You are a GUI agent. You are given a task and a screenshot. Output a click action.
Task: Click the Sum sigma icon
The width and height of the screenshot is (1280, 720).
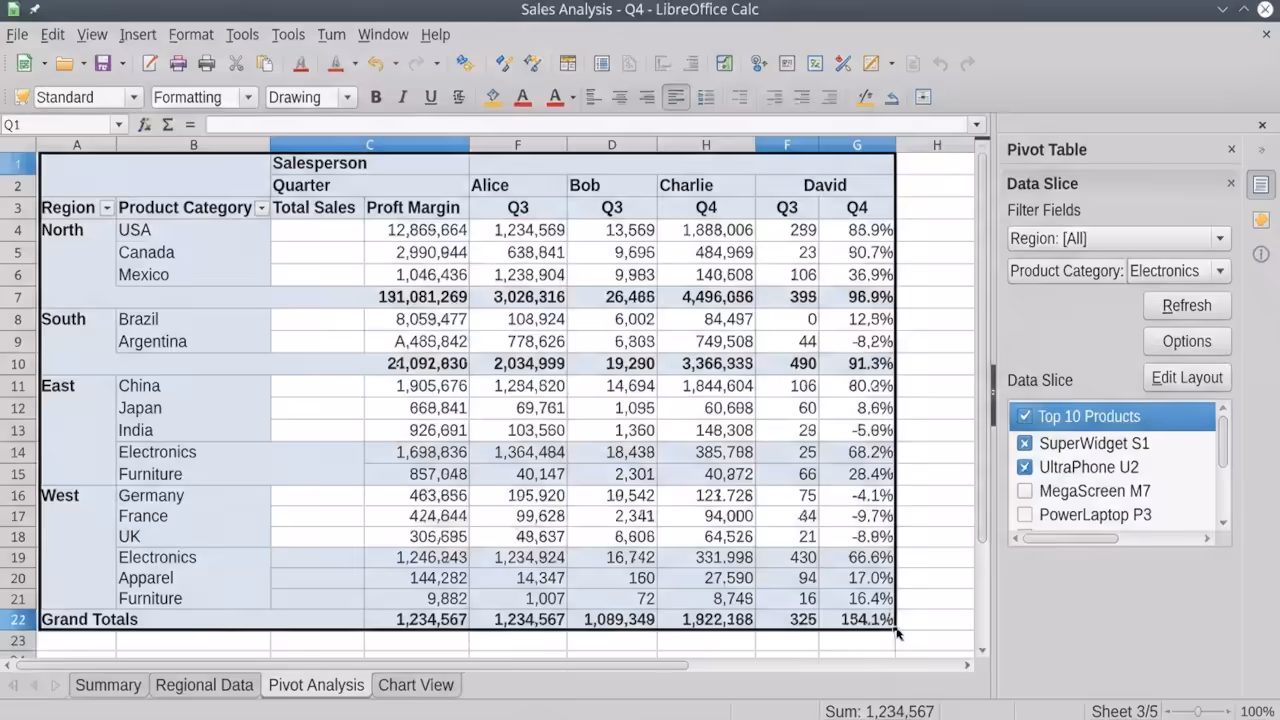tap(167, 125)
